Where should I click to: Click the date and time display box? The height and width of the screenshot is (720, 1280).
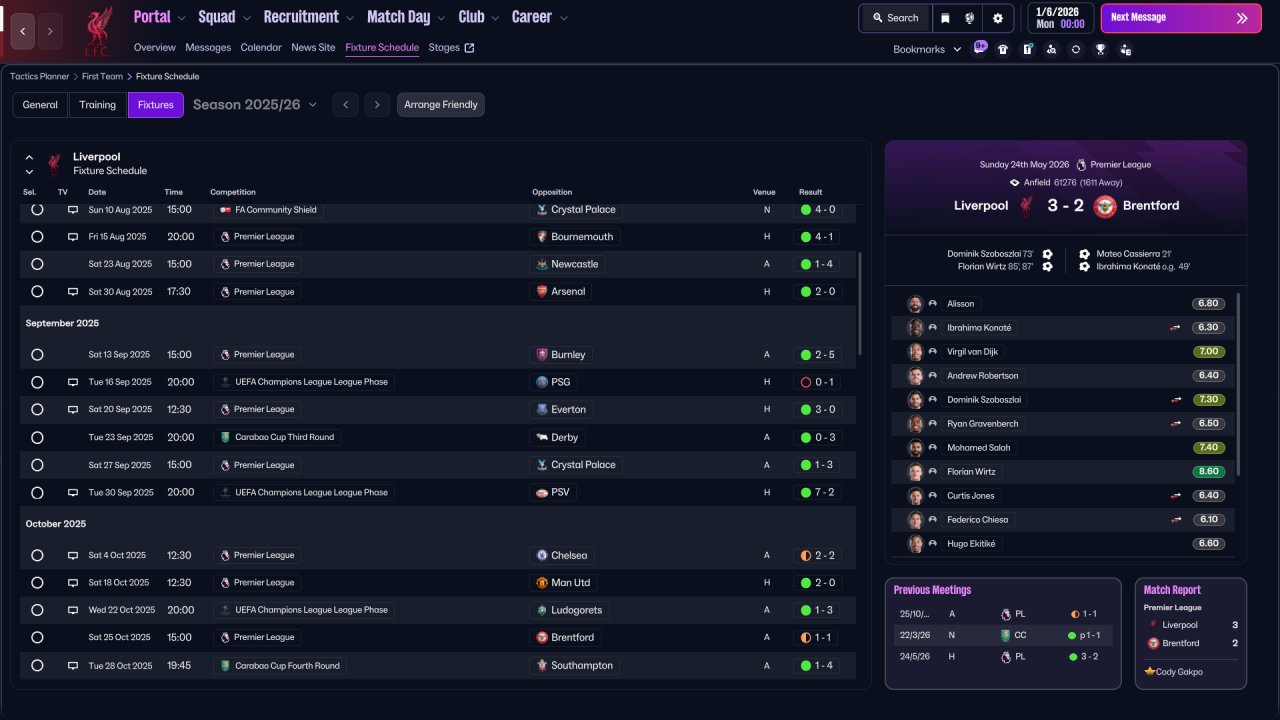coord(1060,18)
